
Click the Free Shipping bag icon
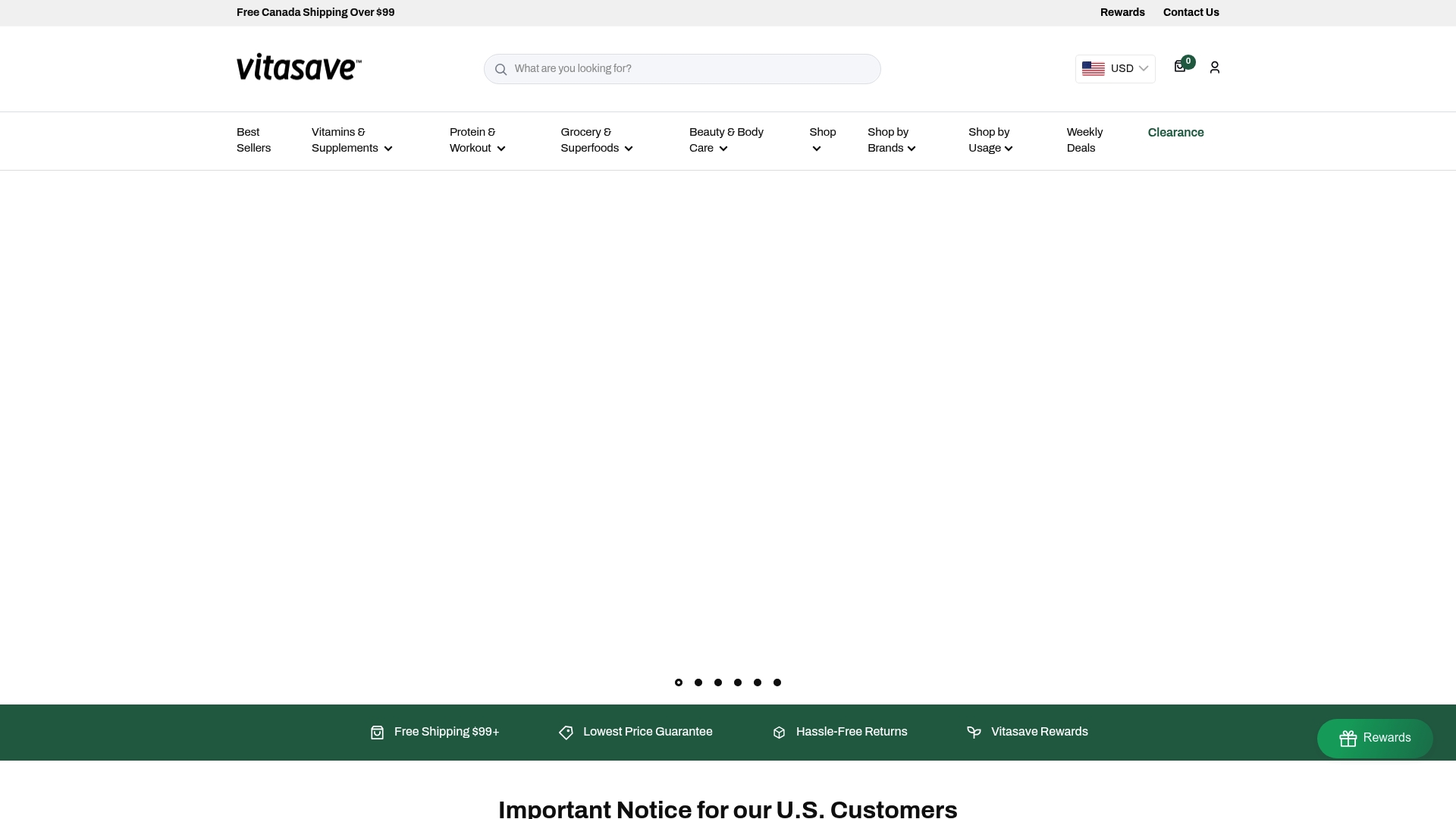[x=377, y=732]
